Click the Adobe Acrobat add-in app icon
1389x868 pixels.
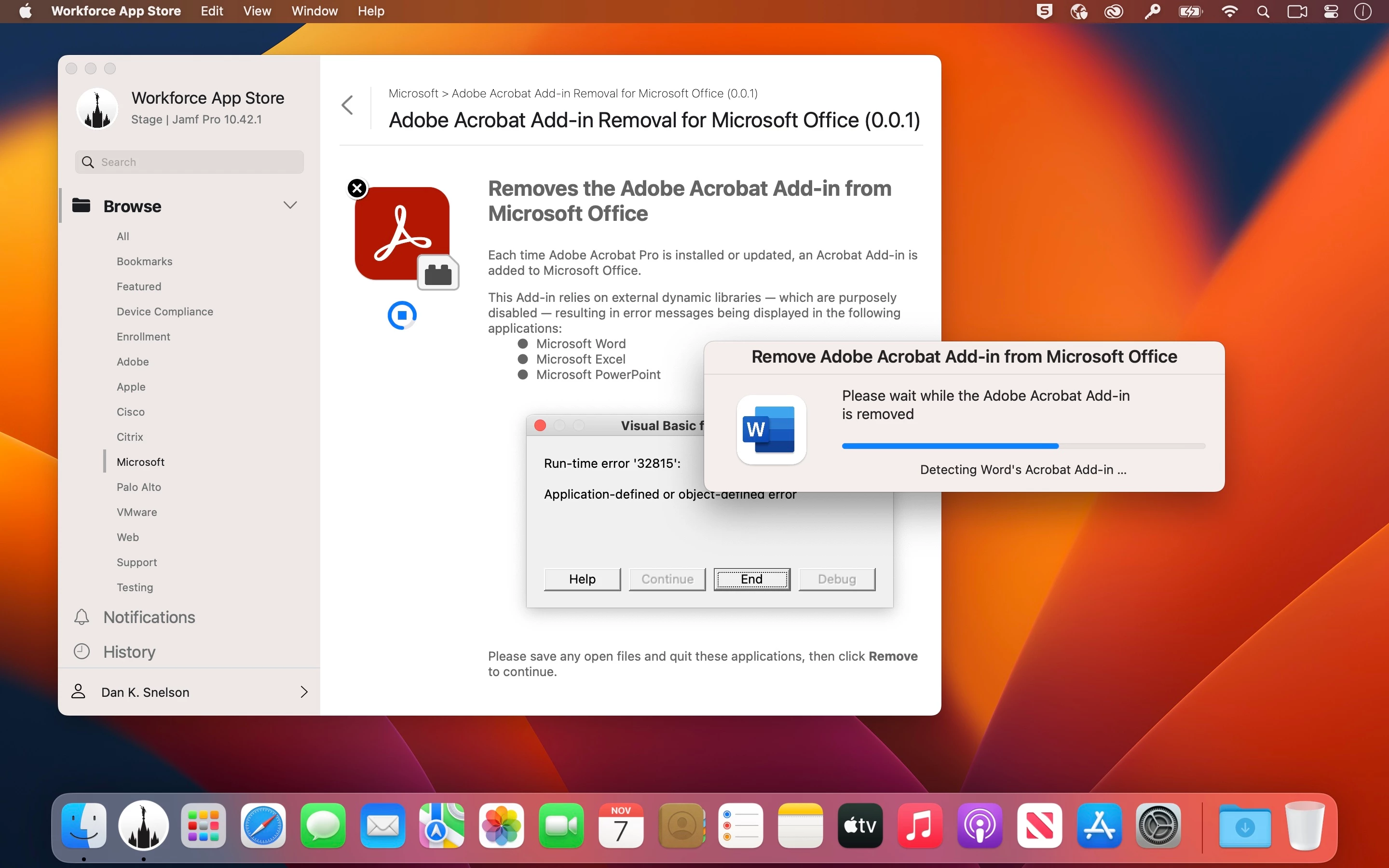tap(407, 237)
